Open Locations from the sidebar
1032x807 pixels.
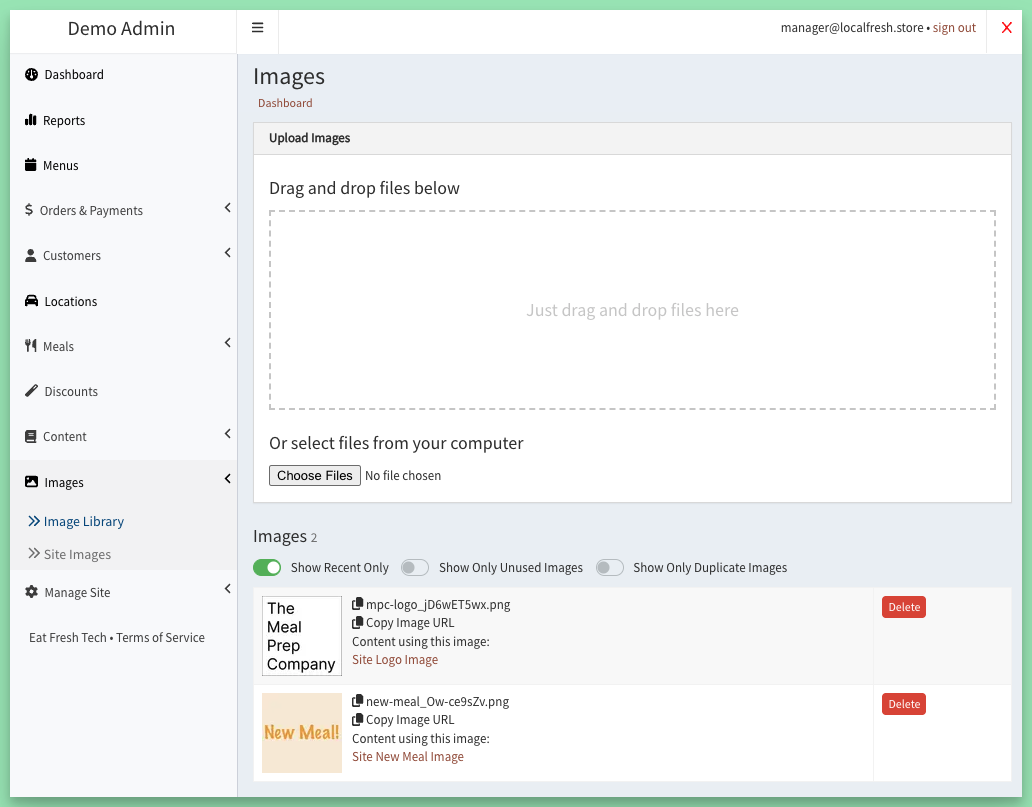point(70,301)
